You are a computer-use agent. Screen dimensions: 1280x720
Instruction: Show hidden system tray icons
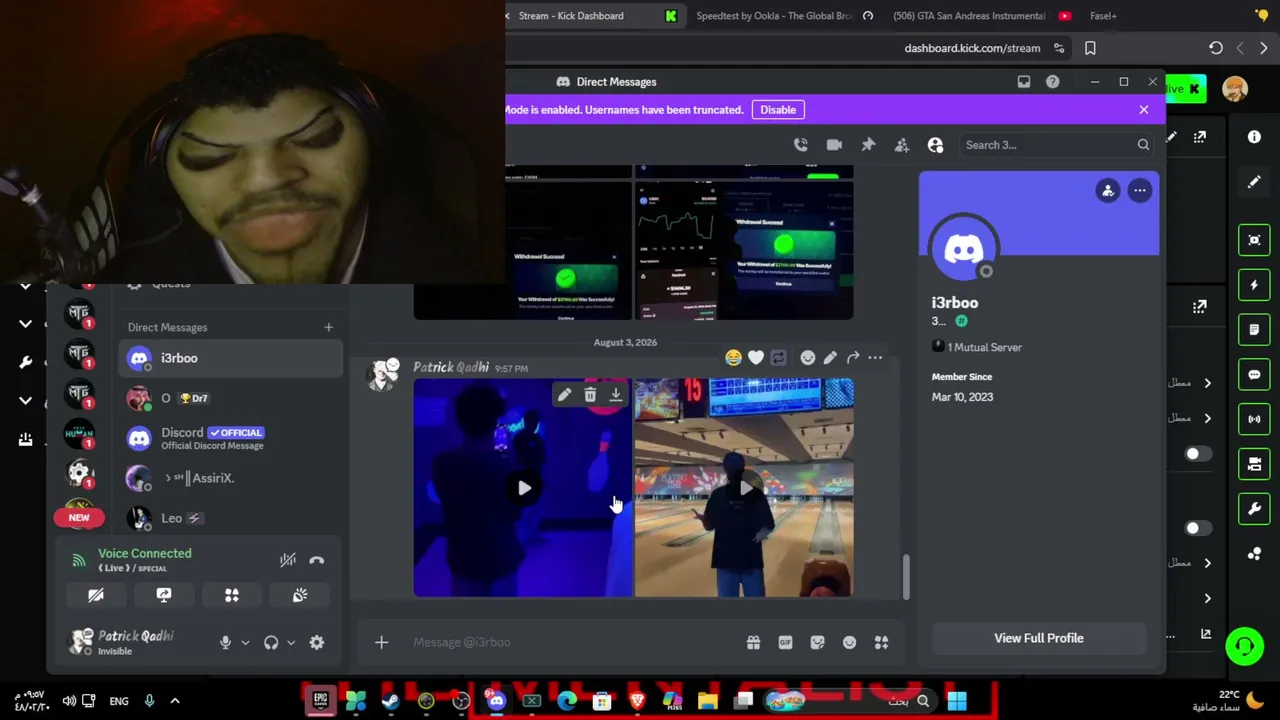tap(174, 701)
